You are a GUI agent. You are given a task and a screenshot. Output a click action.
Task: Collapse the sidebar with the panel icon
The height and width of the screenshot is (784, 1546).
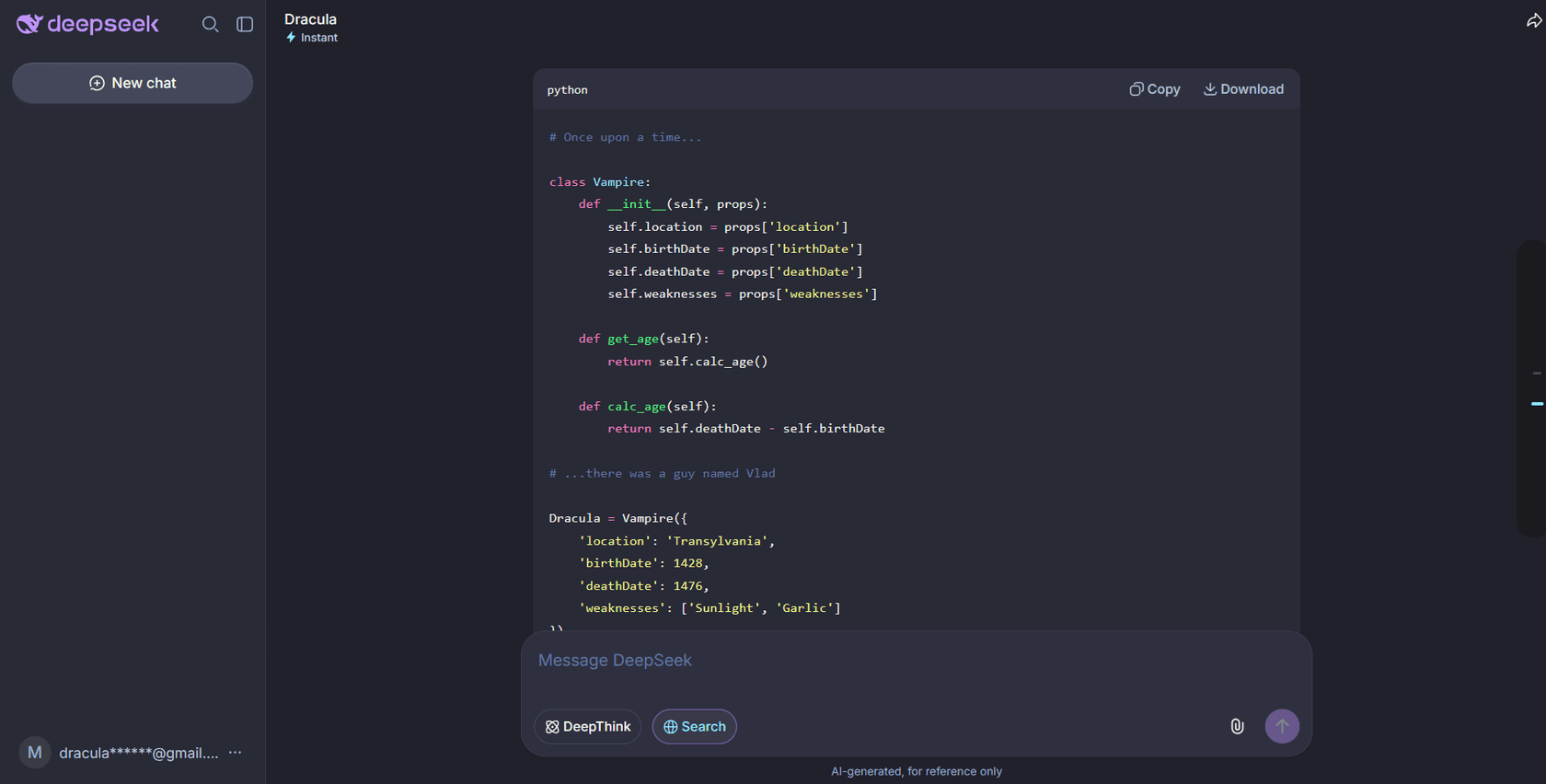245,25
